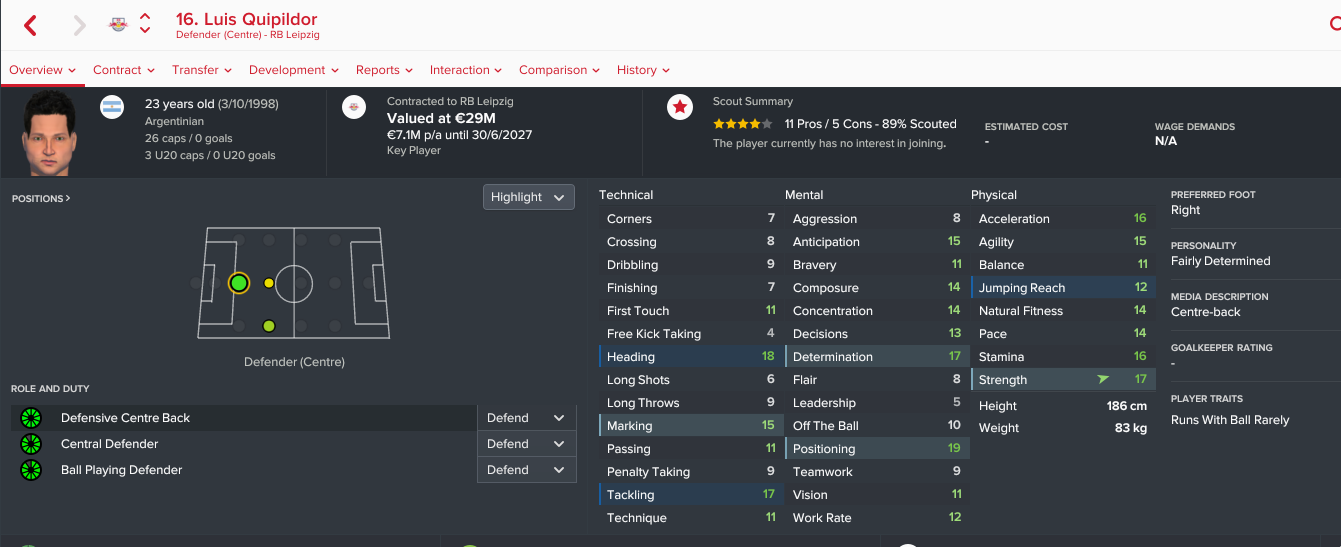
Task: Open the Comparison menu tab
Action: tap(559, 70)
